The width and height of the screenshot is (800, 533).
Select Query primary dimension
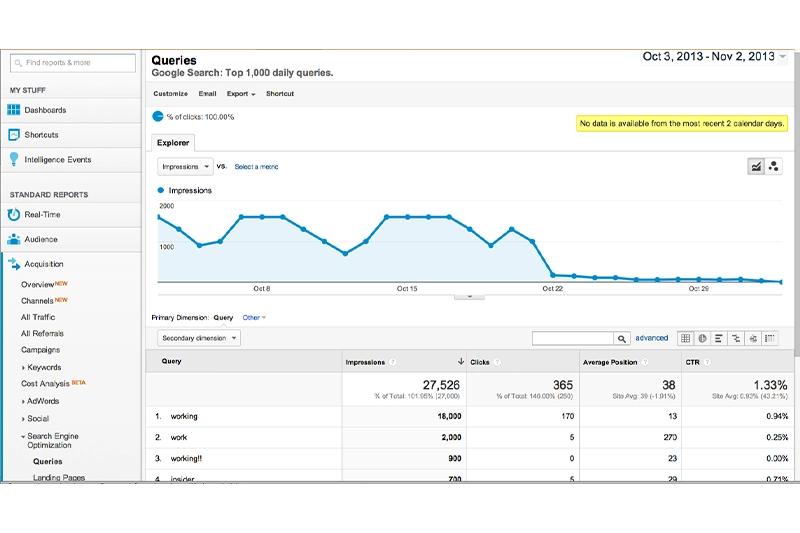tap(223, 318)
